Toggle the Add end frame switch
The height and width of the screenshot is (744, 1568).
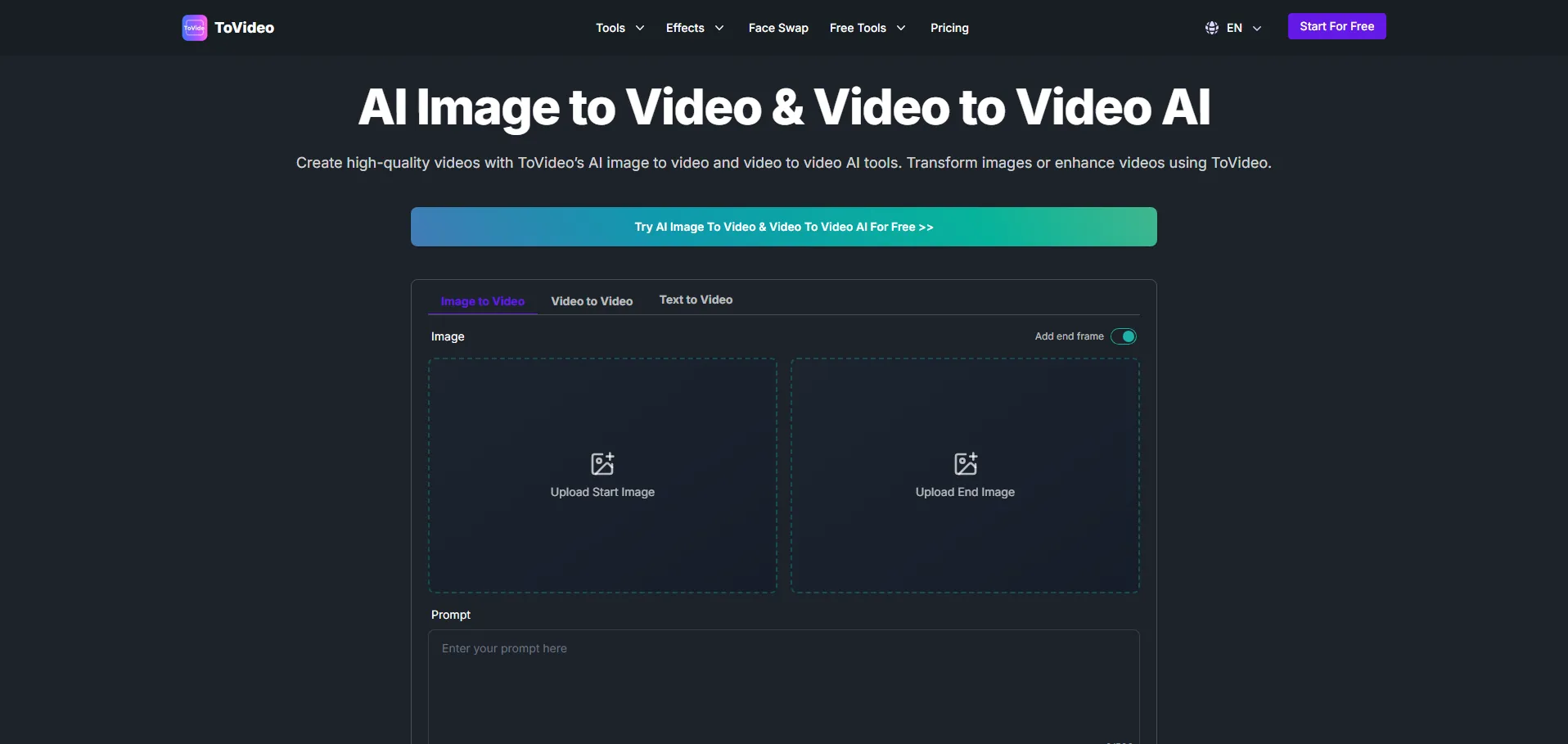1124,336
